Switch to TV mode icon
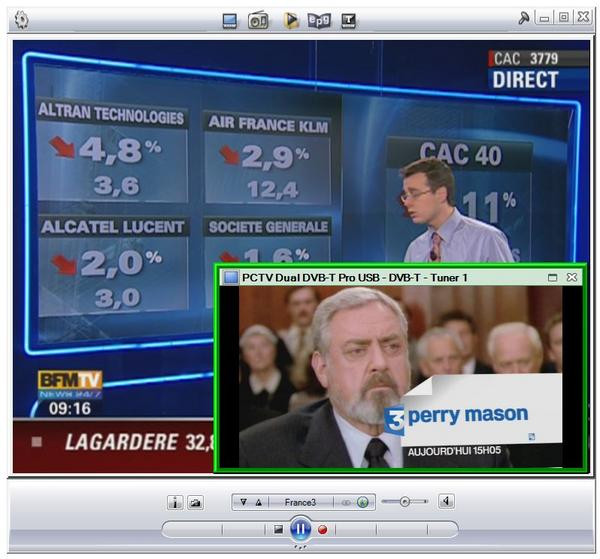600x559 pixels. (230, 21)
